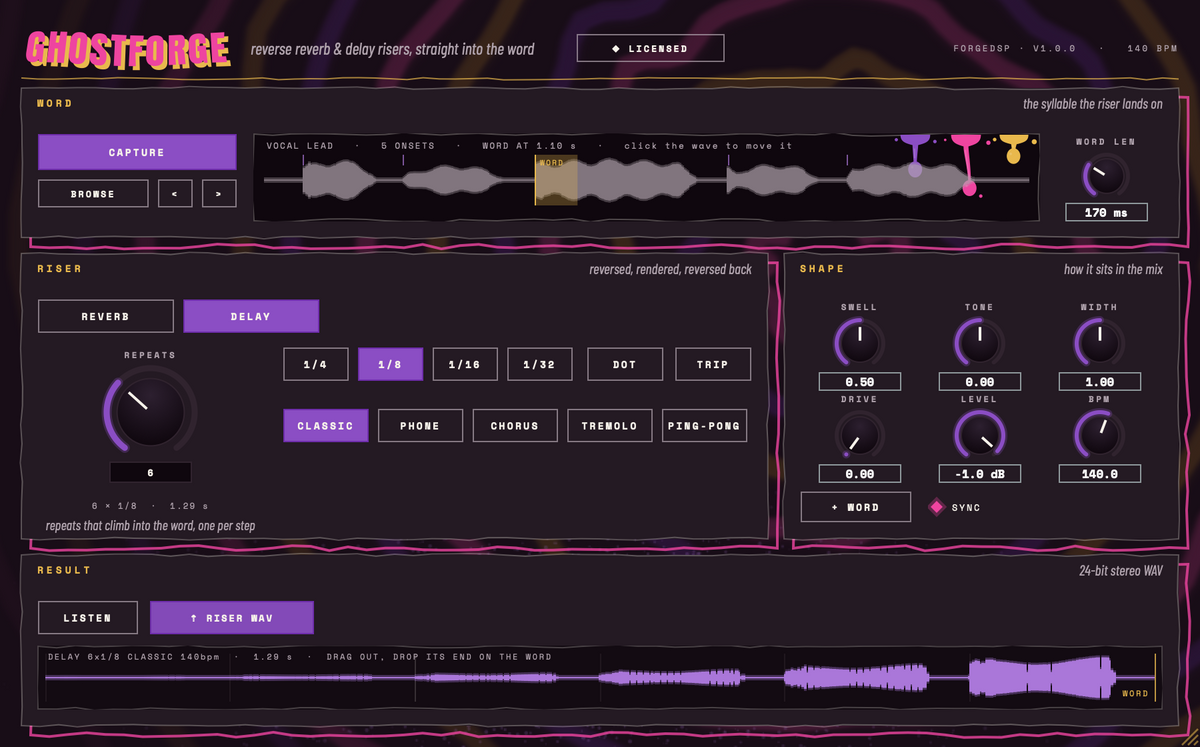
Task: Click 'FORGEDSP · V1.0.0' version text
Action: coord(1015,48)
